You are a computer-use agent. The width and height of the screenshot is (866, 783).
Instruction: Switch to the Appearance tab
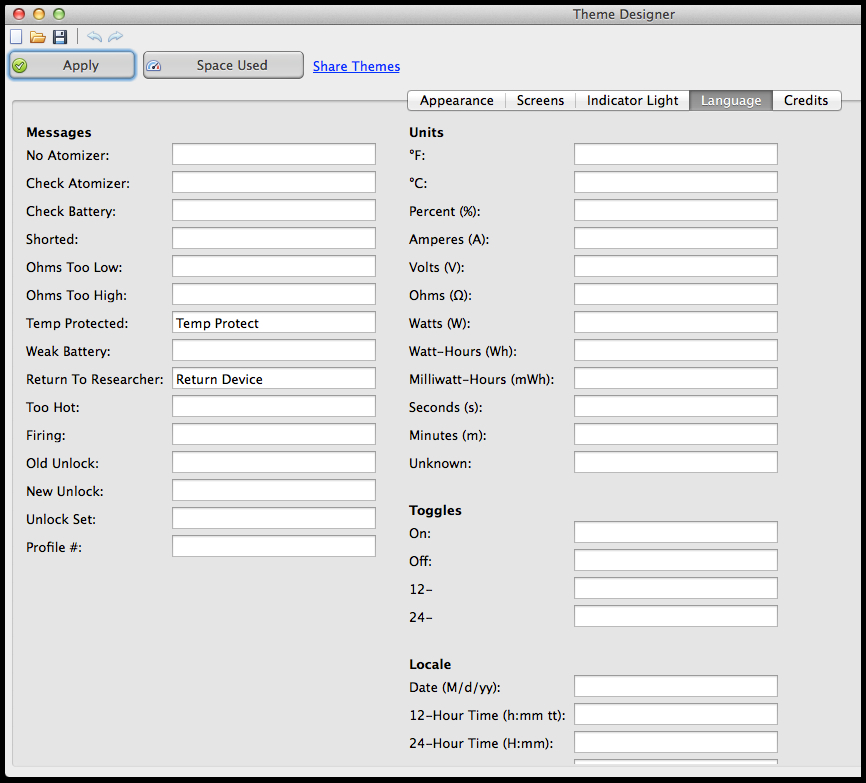tap(456, 100)
